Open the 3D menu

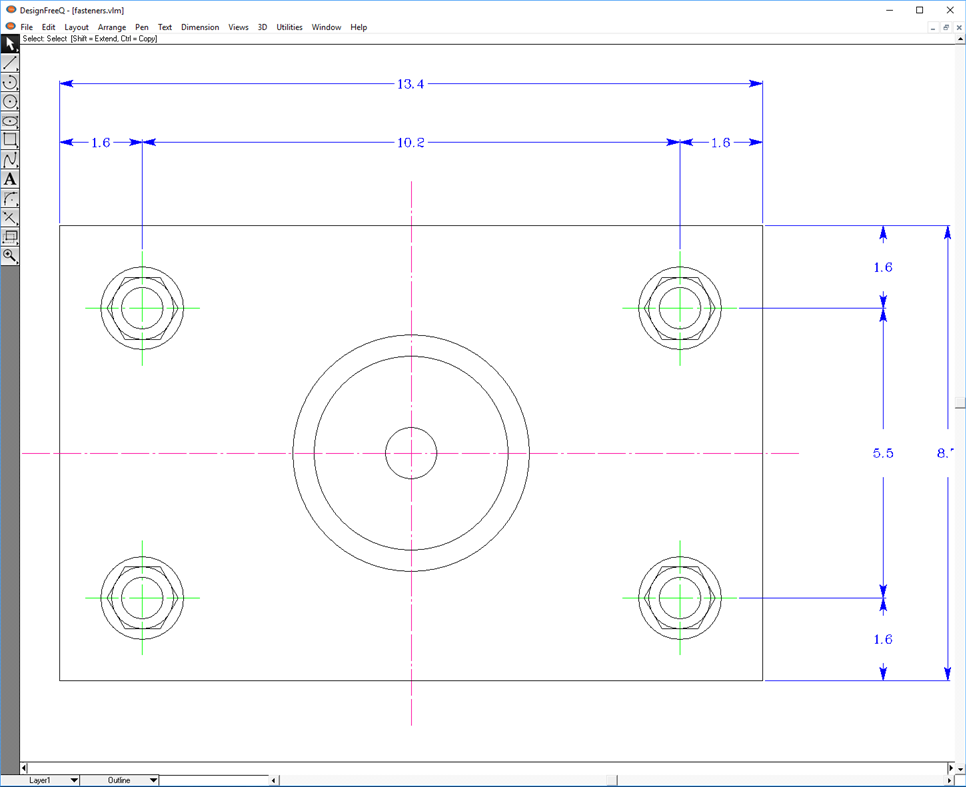261,27
